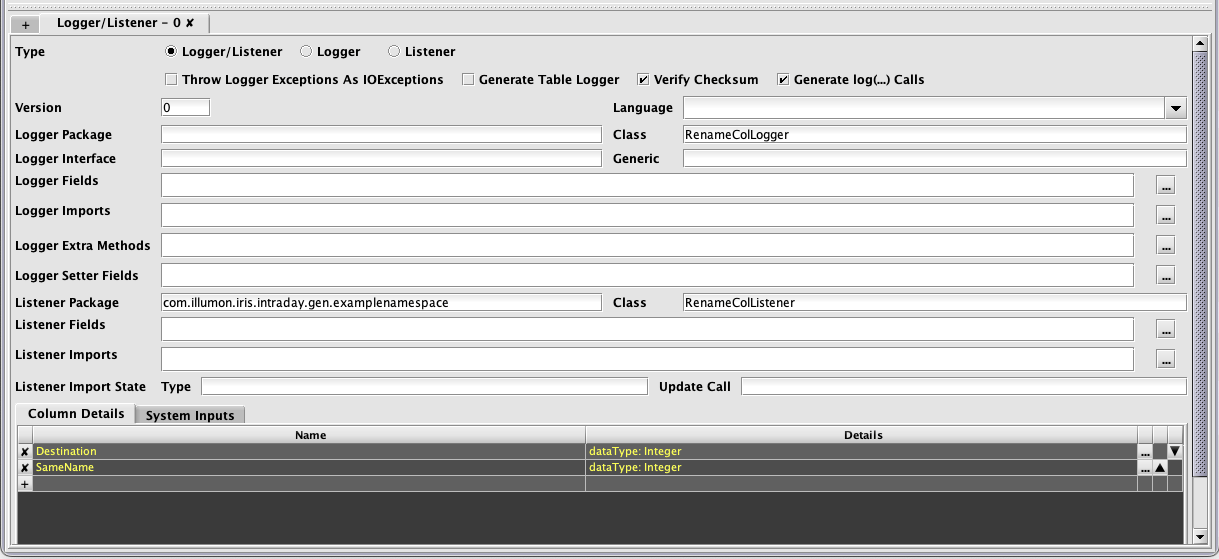This screenshot has height=559, width=1219.
Task: Open the Listener Imports ellipsis editor
Action: [1165, 359]
